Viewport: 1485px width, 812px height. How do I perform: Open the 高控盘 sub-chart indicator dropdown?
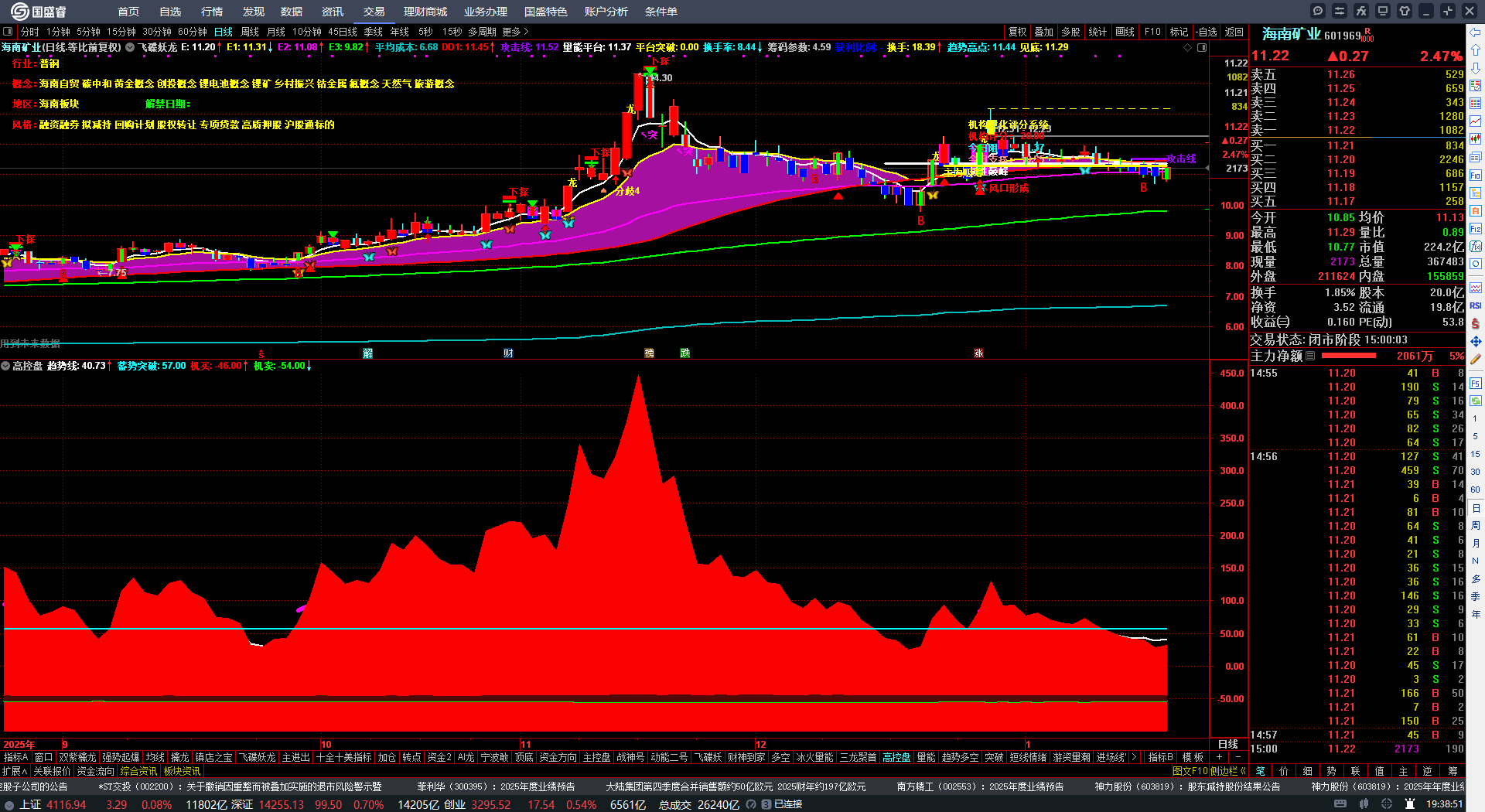coord(6,366)
